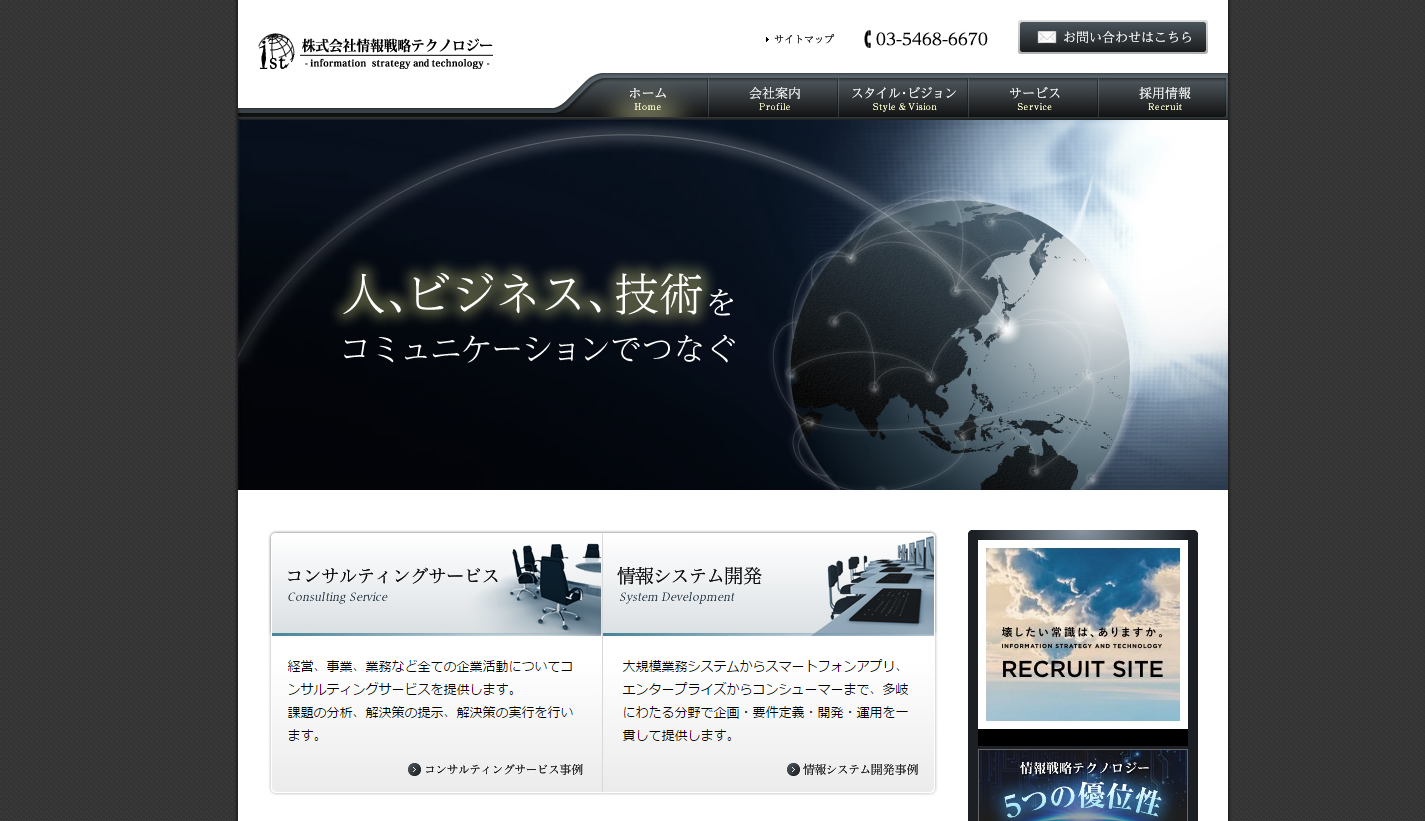Open the RECRUIT SITE banner
Viewport: 1425px width, 821px height.
(x=1083, y=634)
